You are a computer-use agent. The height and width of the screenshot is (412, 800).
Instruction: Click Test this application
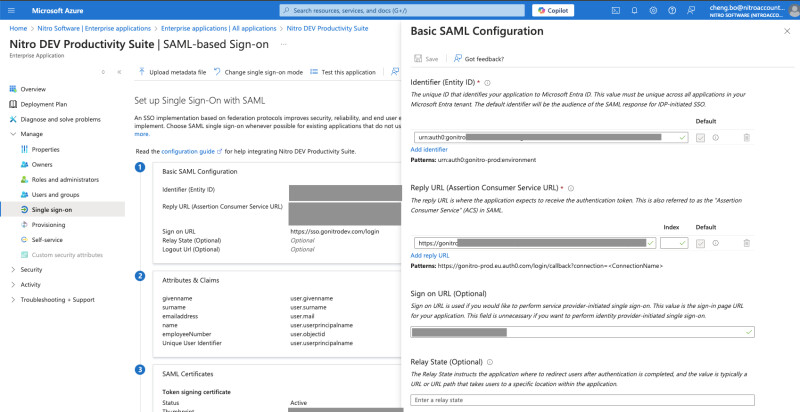(x=343, y=72)
